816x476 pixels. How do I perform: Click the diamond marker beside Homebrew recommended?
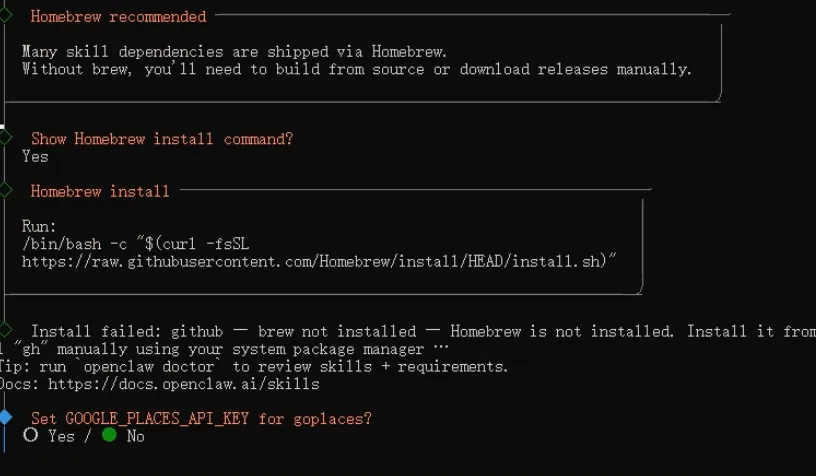click(x=5, y=14)
